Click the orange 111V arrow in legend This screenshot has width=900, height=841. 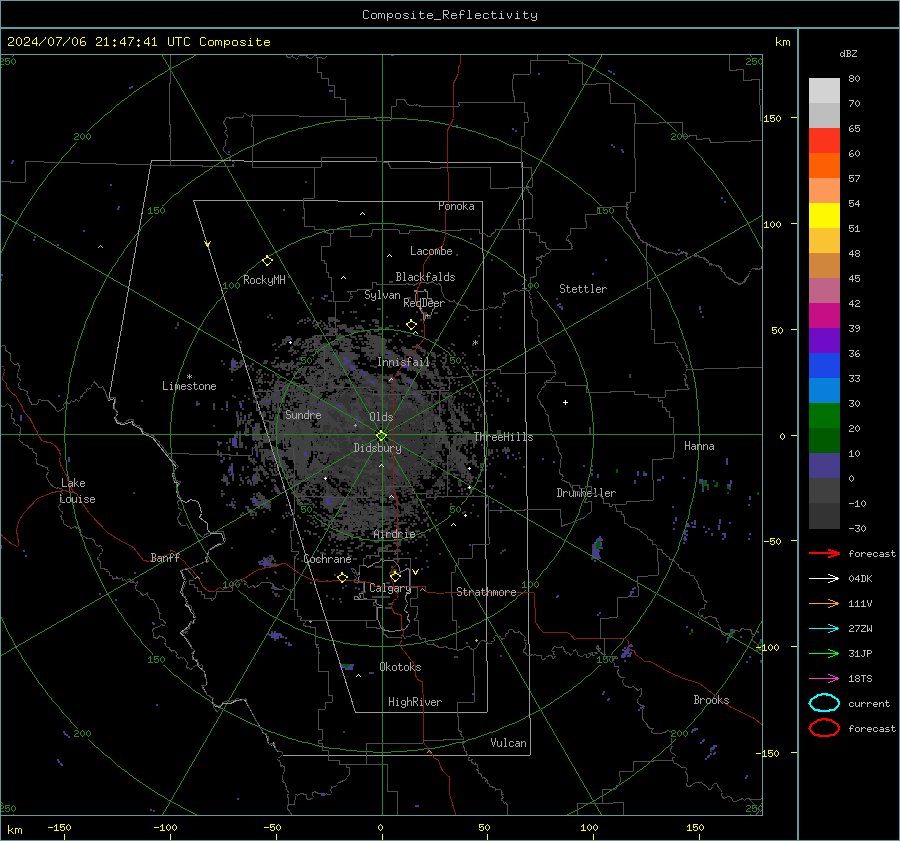click(824, 603)
